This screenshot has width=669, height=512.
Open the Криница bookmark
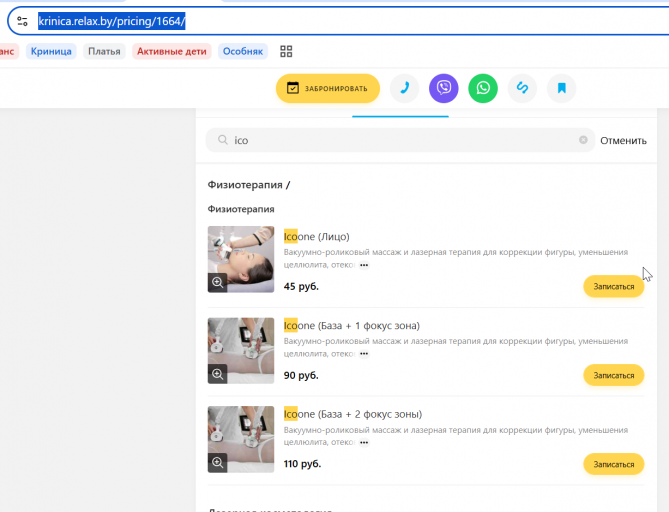coord(51,51)
